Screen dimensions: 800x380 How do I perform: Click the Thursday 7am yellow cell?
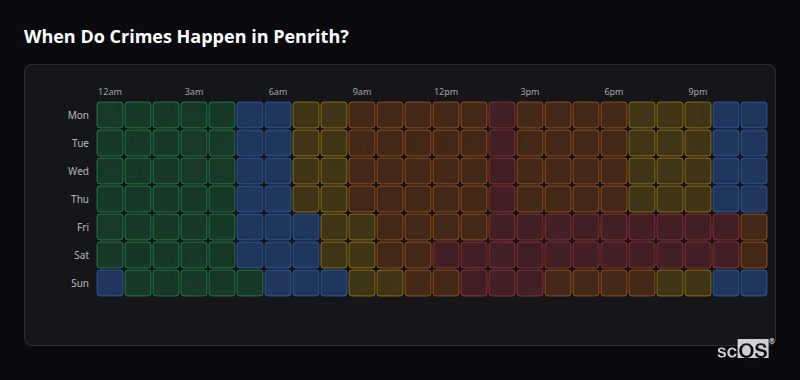[306, 199]
